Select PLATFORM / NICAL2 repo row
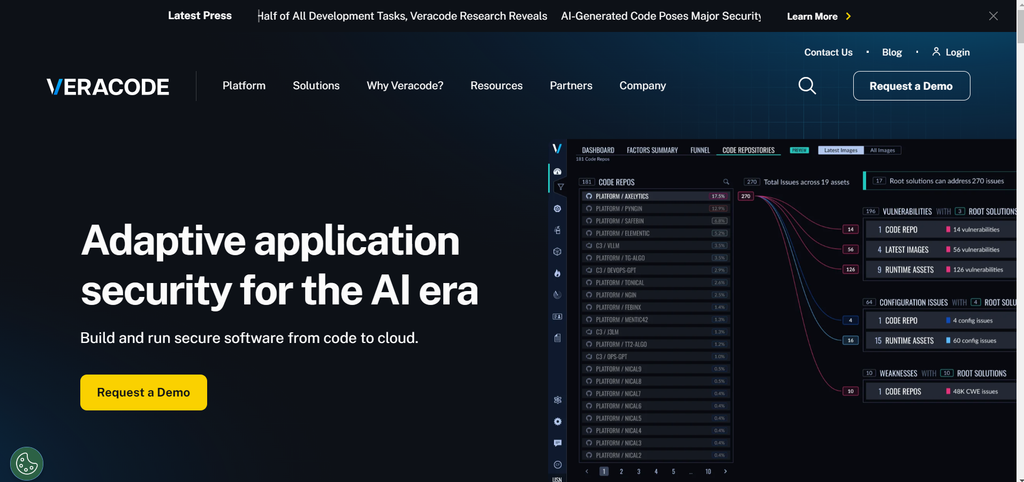This screenshot has height=482, width=1024. click(657, 455)
